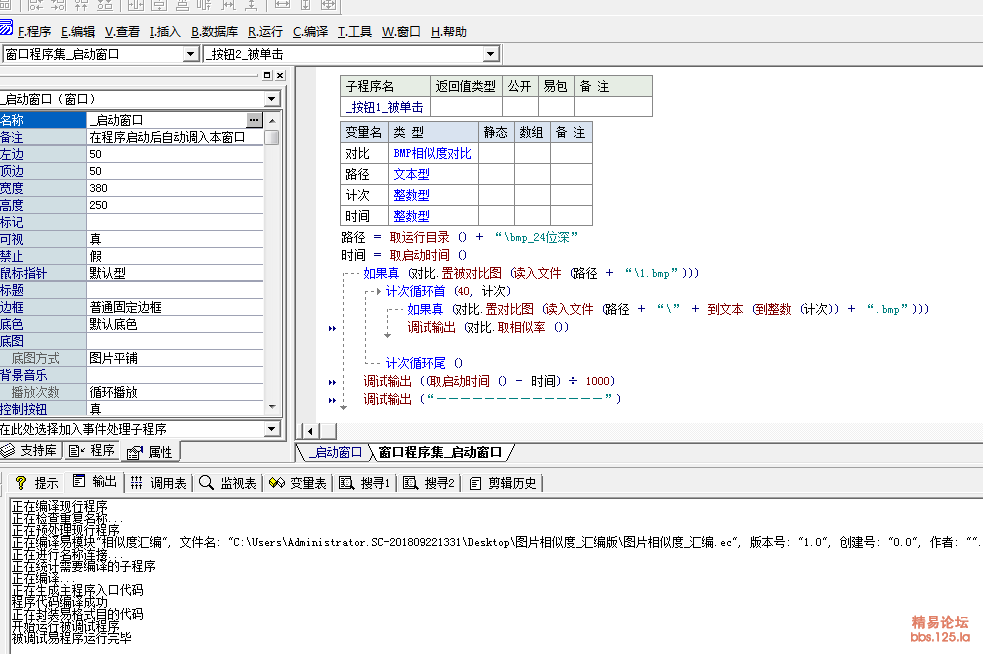Click the marker beside 调试输出 ((取启动时间
This screenshot has height=654, width=983.
pyautogui.click(x=332, y=382)
